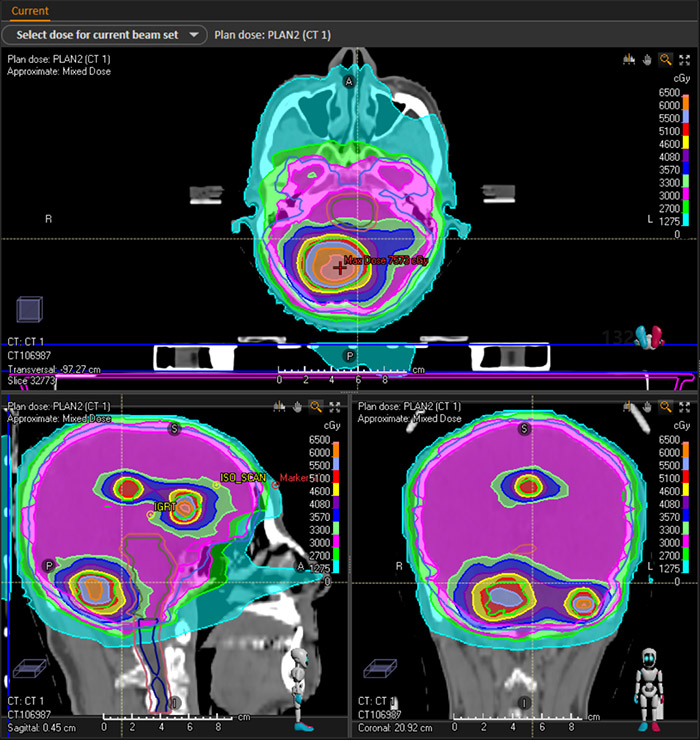Maximize the coronal view to fullscreen
The image size is (700, 740).
tap(684, 407)
